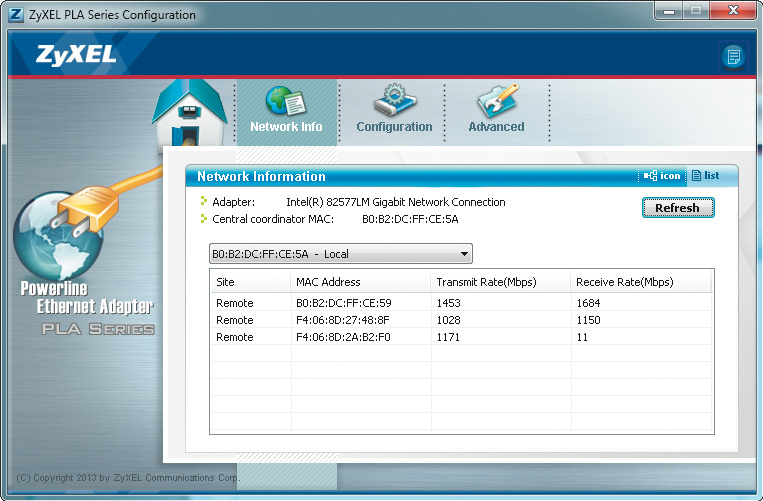763x501 pixels.
Task: Sort by Receive Rate(Mbps) column
Action: pos(640,282)
